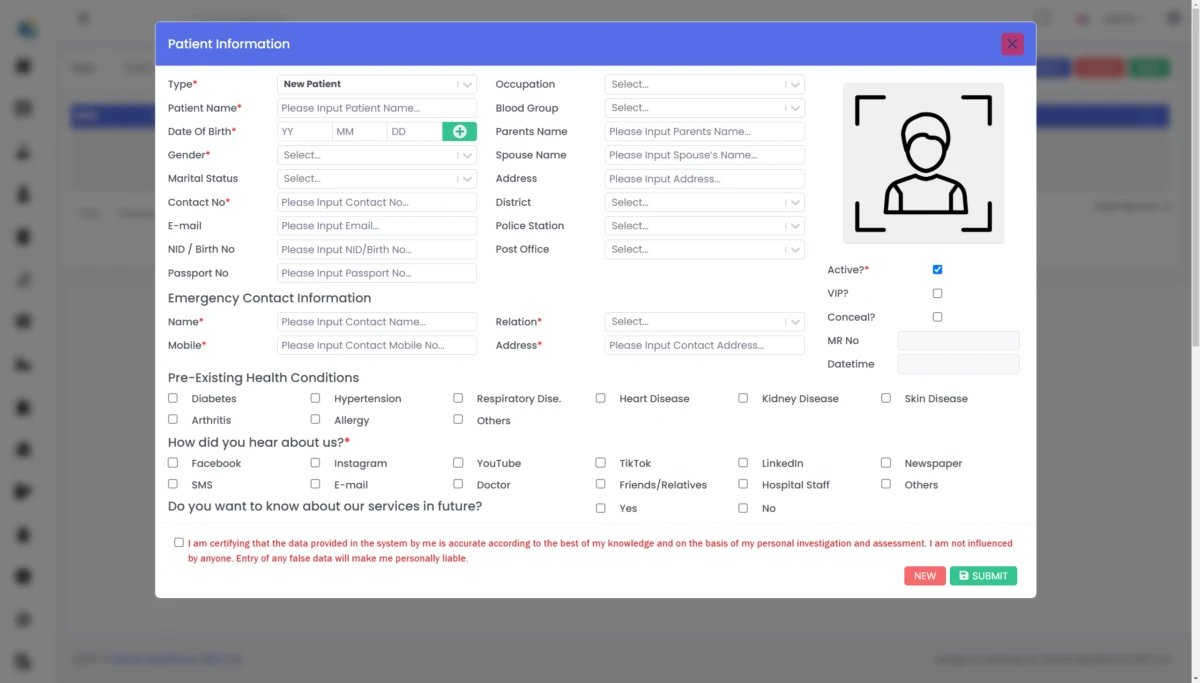Click the page vertical scrollbar
Image resolution: width=1200 pixels, height=683 pixels.
1194,200
